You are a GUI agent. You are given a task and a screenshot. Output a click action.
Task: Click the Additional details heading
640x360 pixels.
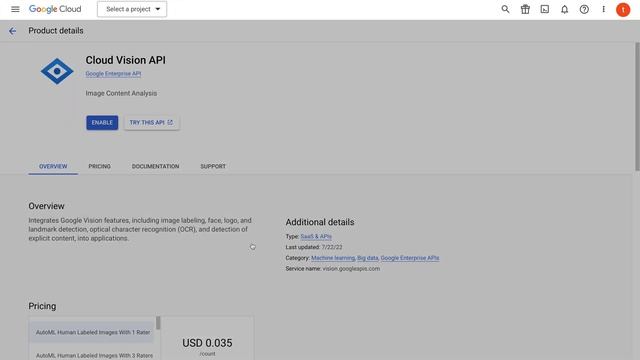tap(320, 222)
